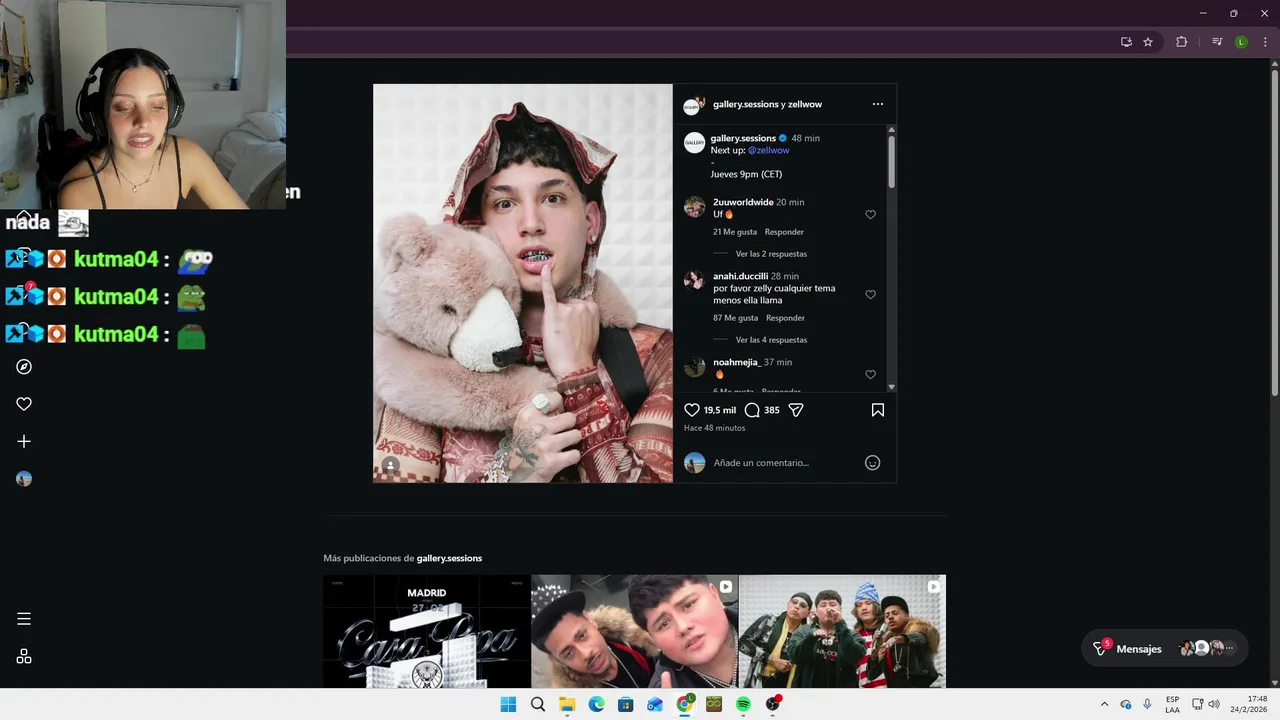
Task: Open anahi.duccilli commenter profile
Action: [x=741, y=276]
